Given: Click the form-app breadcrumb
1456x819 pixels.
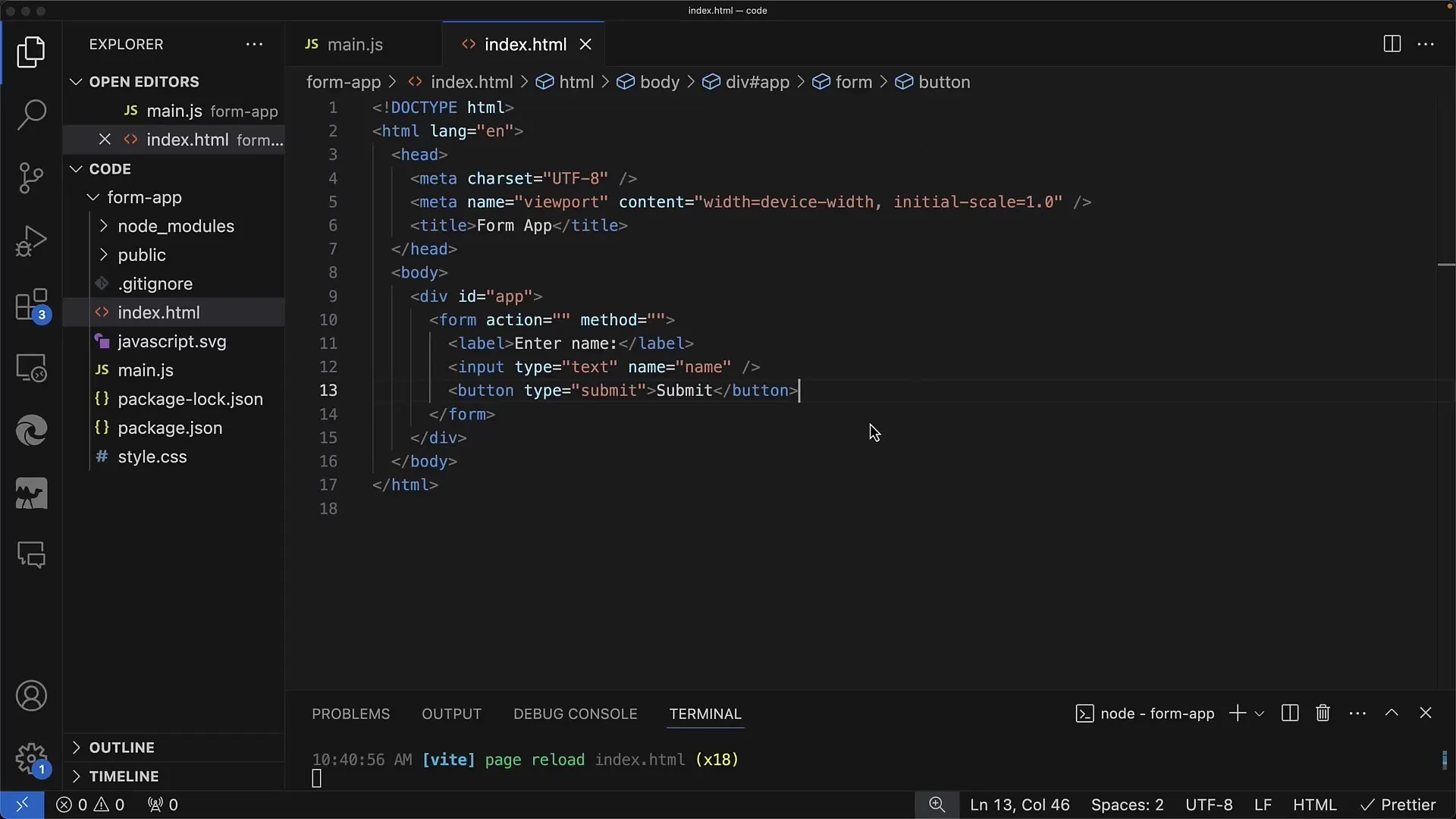Looking at the screenshot, I should click(x=343, y=82).
